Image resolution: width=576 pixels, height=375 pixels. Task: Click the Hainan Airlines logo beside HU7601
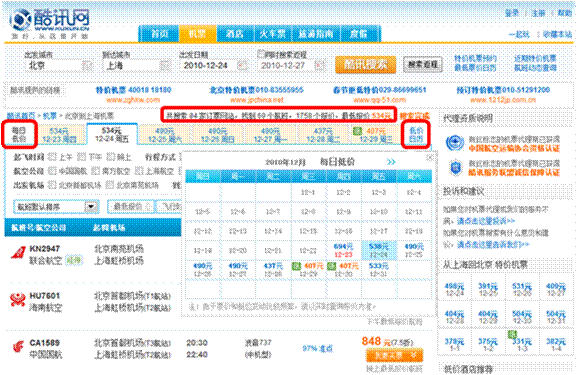(18, 300)
